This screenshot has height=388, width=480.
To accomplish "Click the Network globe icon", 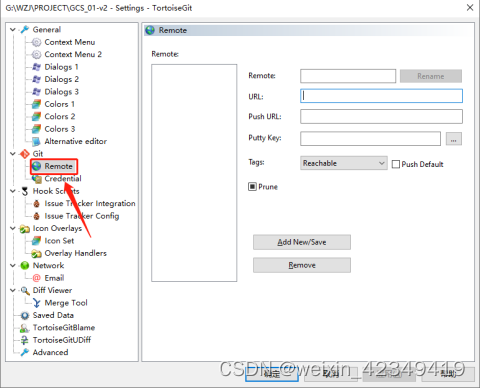I will tap(25, 266).
